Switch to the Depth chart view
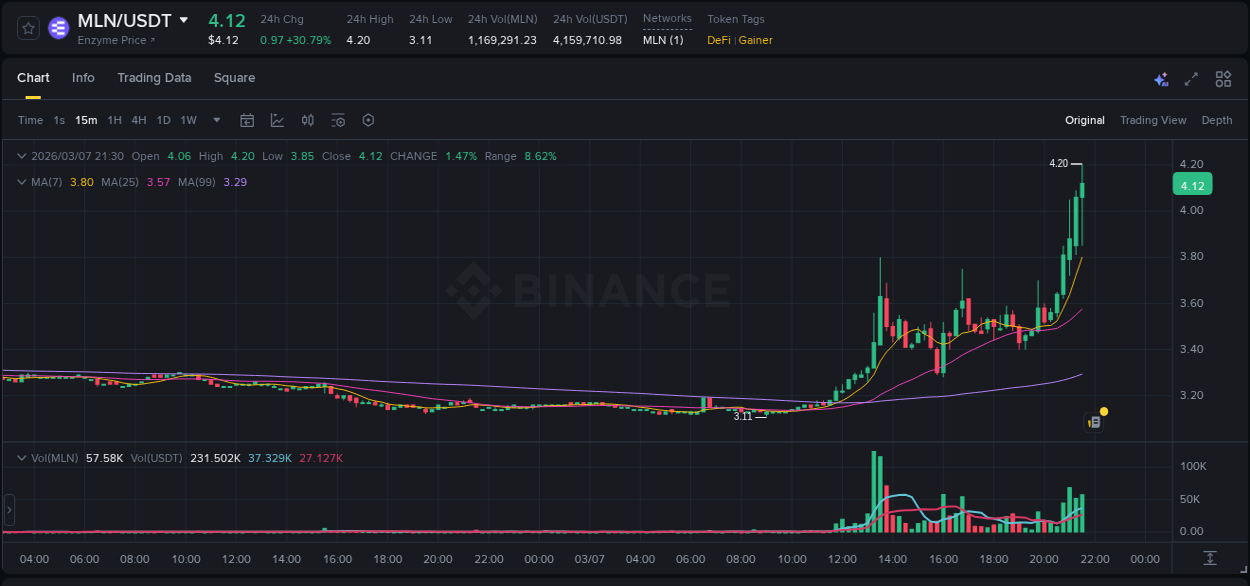Viewport: 1250px width, 586px height. coord(1216,120)
